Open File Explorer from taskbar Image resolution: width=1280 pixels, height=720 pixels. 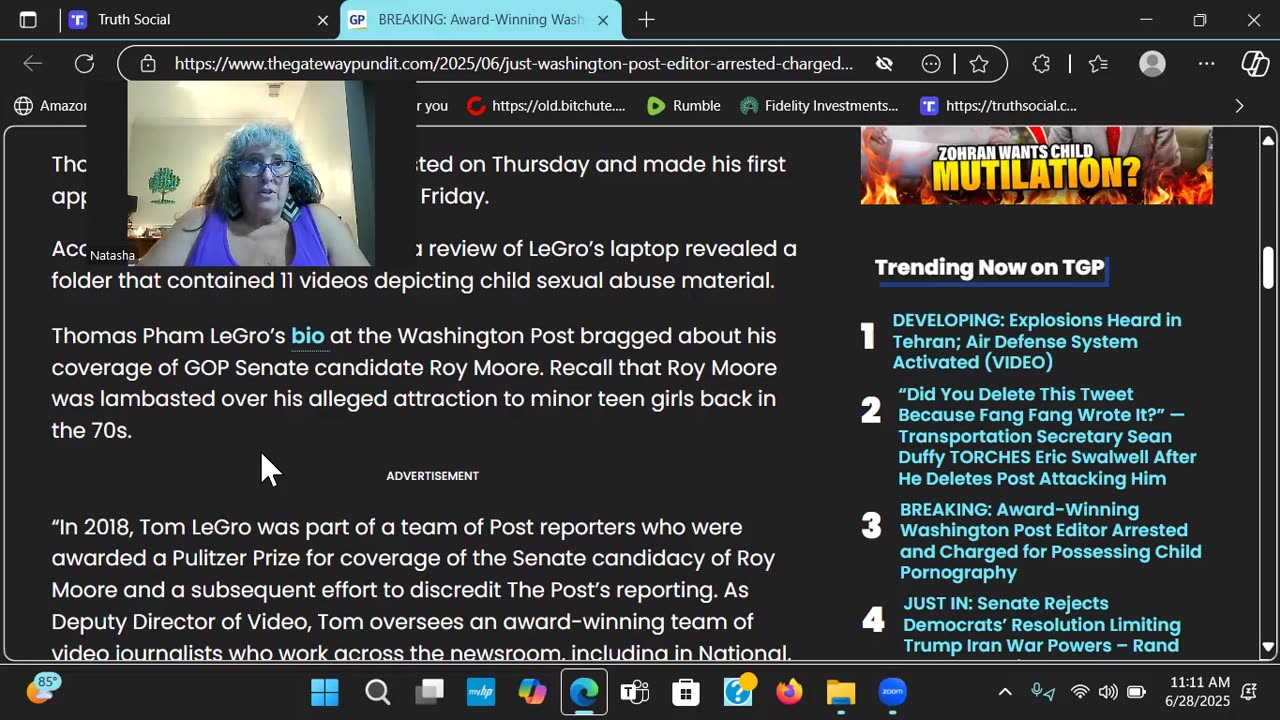[x=841, y=692]
